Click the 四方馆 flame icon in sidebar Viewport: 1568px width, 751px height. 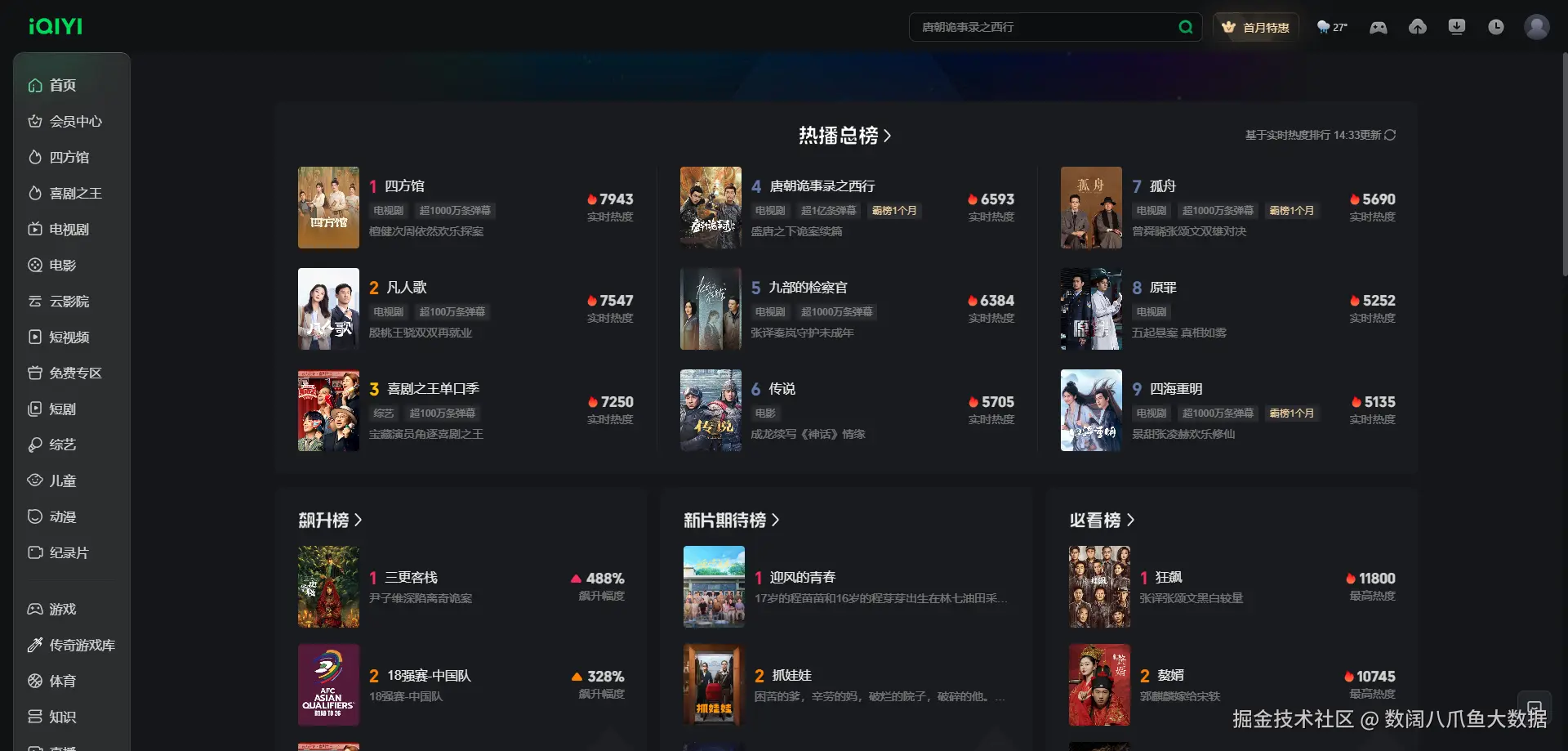click(x=35, y=157)
